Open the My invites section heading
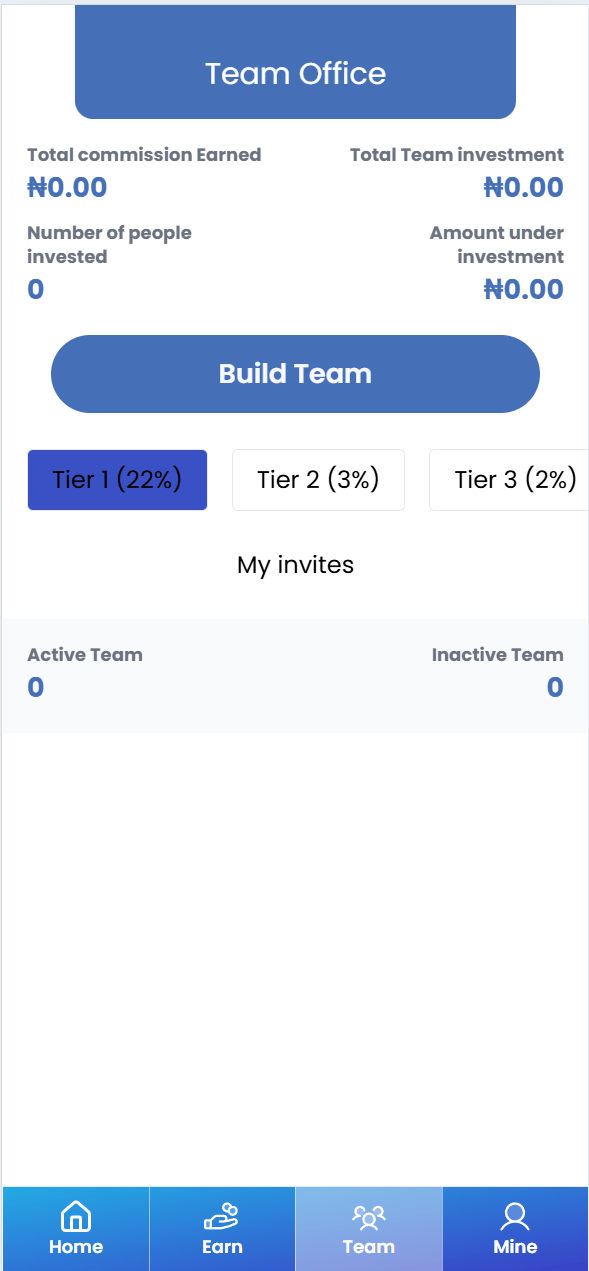589x1271 pixels. pyautogui.click(x=295, y=565)
